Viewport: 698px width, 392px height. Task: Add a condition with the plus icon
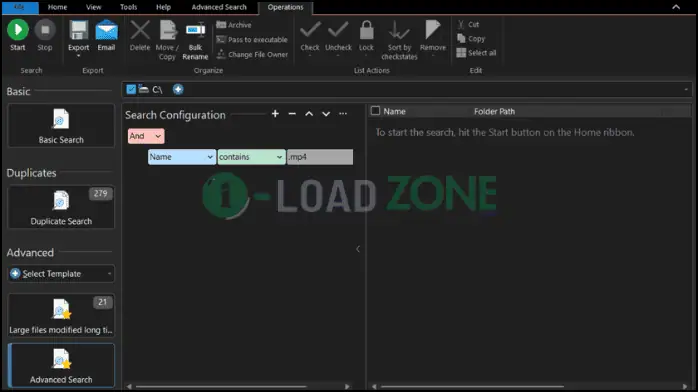[275, 114]
